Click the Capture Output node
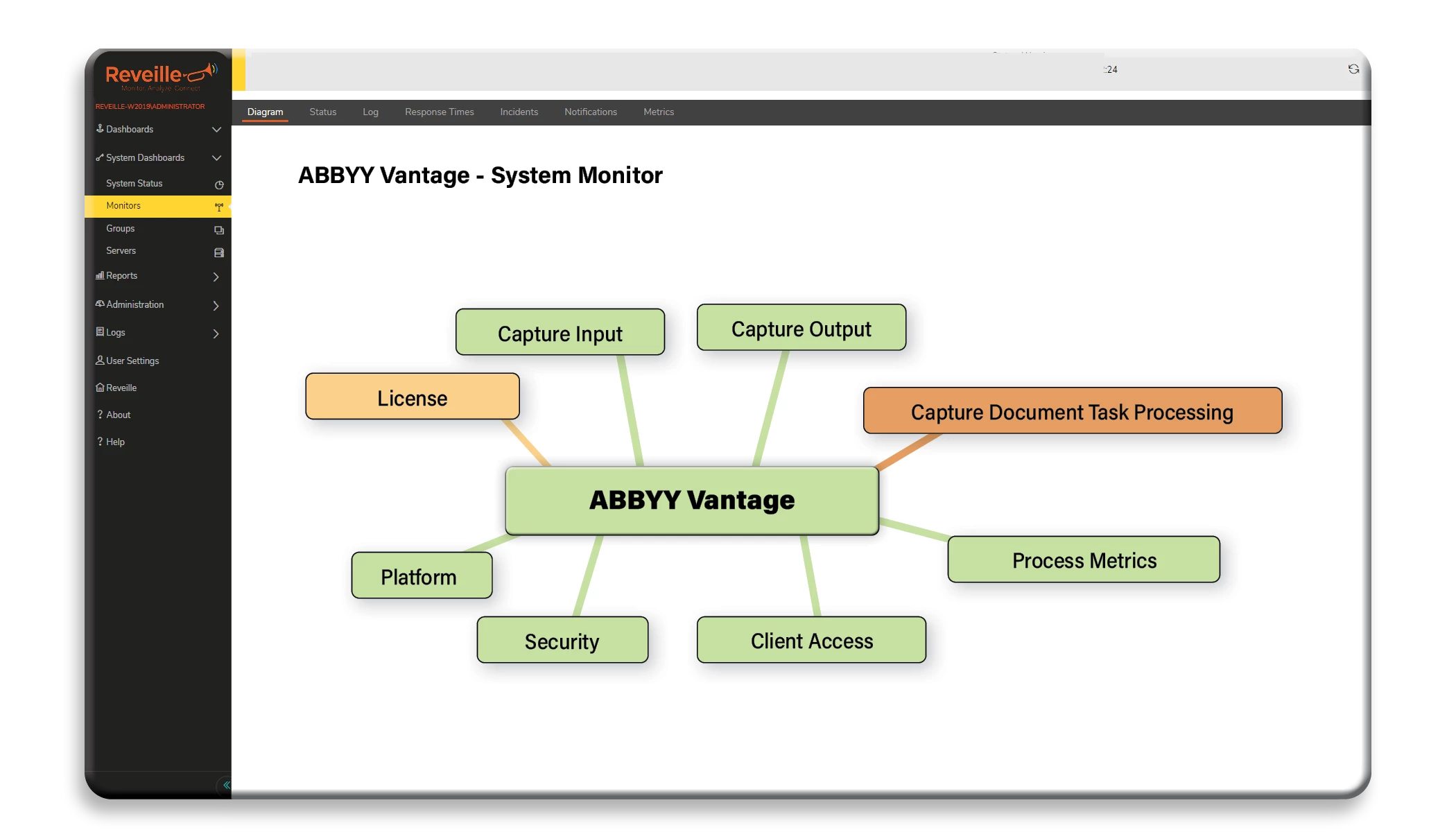Image resolution: width=1456 pixels, height=832 pixels. pos(801,327)
